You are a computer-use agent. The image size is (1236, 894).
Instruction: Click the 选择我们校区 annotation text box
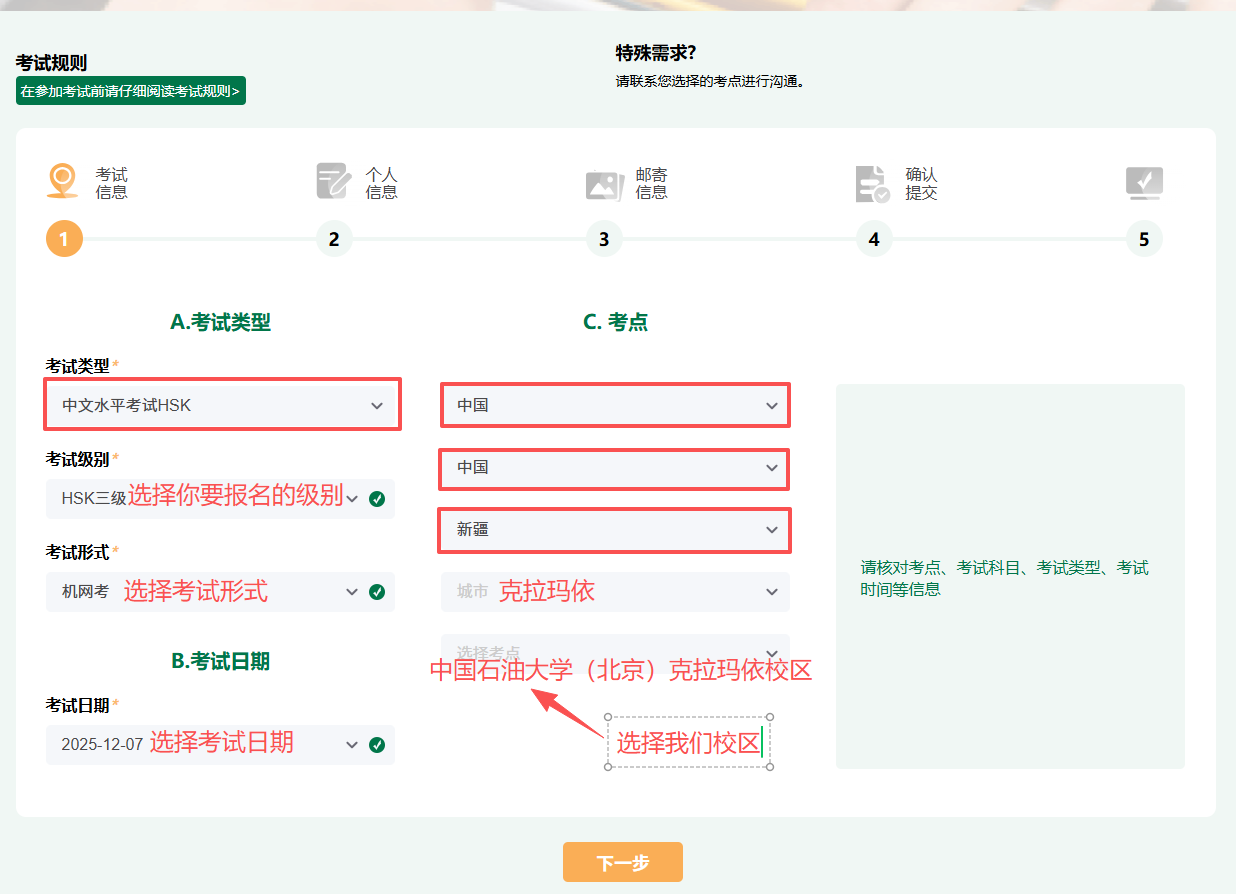[x=688, y=743]
